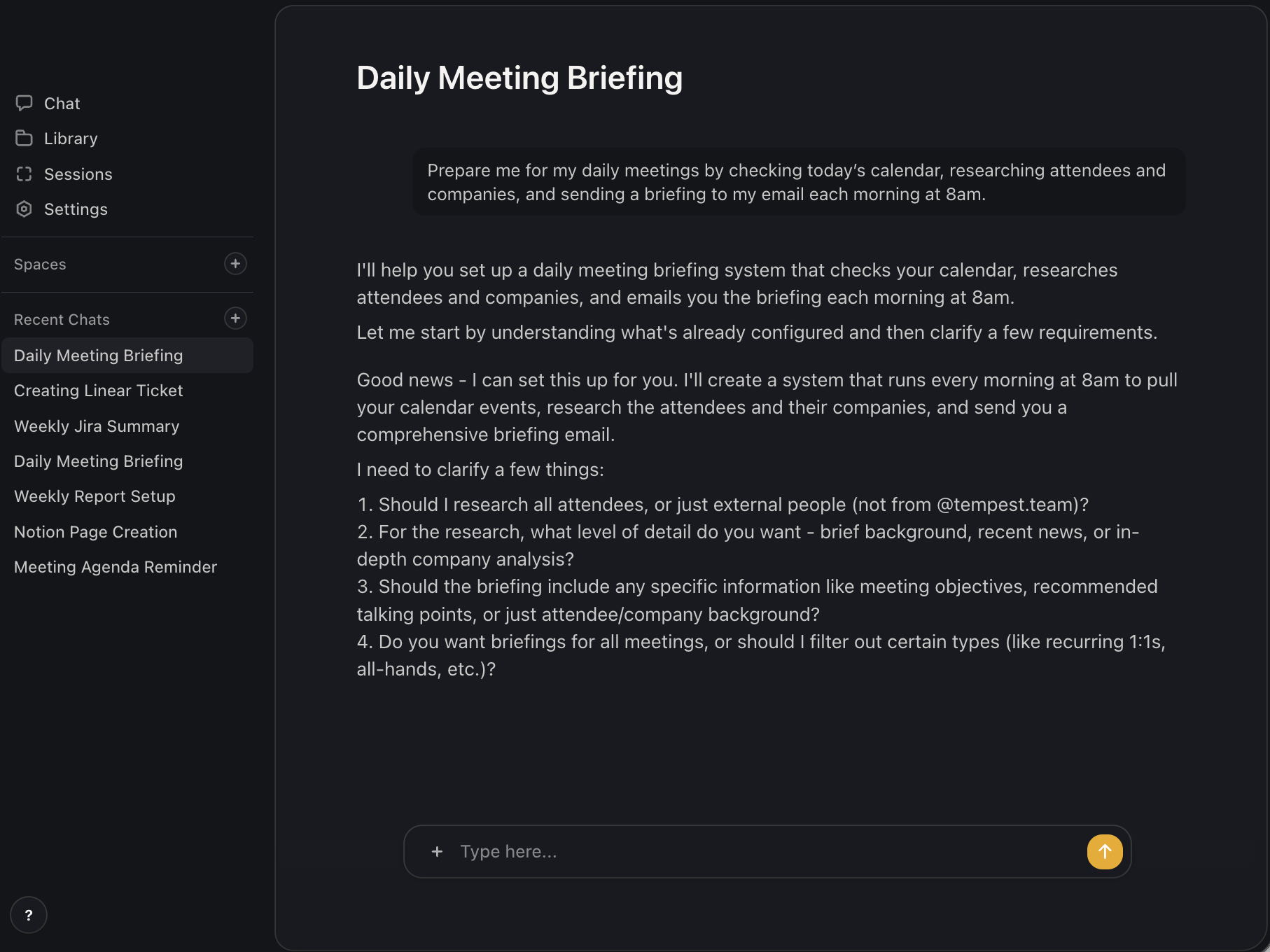
Task: Open Settings from the sidebar
Action: tap(76, 209)
